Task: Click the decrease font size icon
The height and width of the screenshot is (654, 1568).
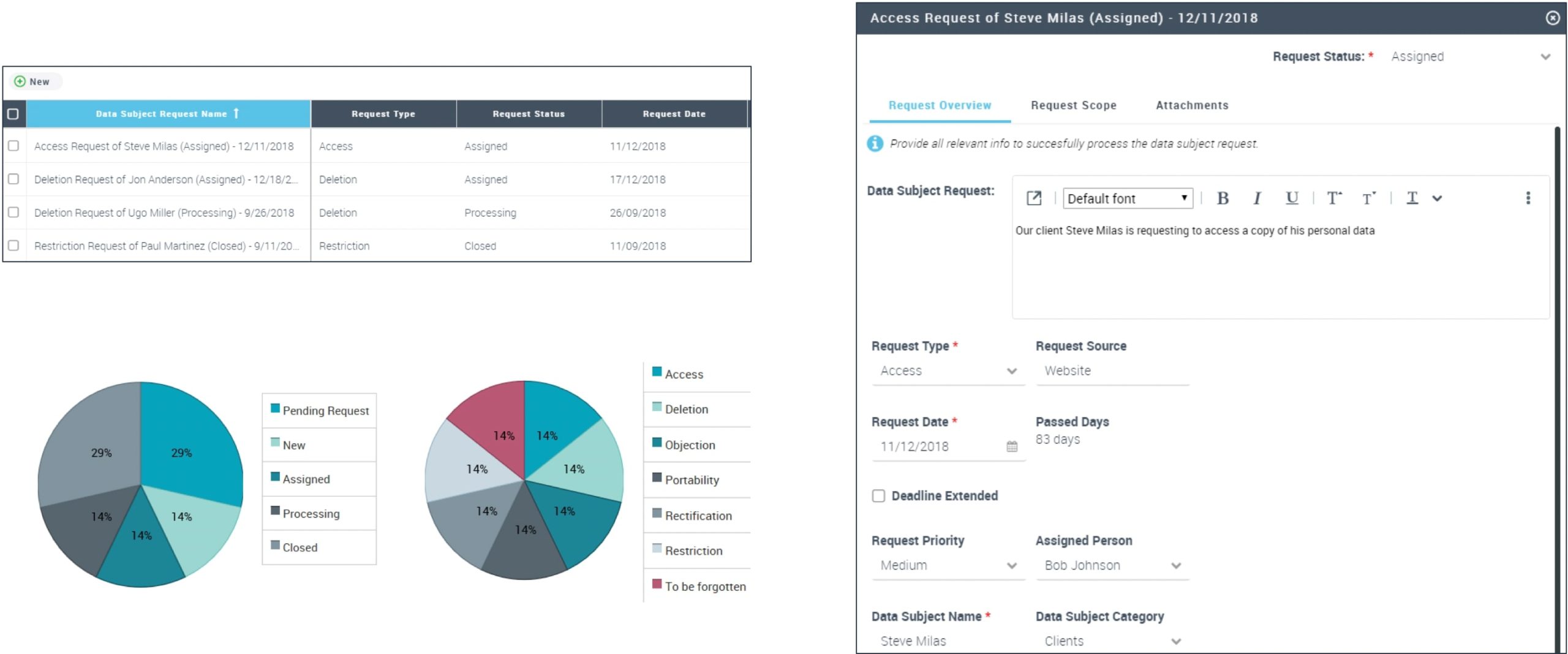Action: click(x=1368, y=198)
